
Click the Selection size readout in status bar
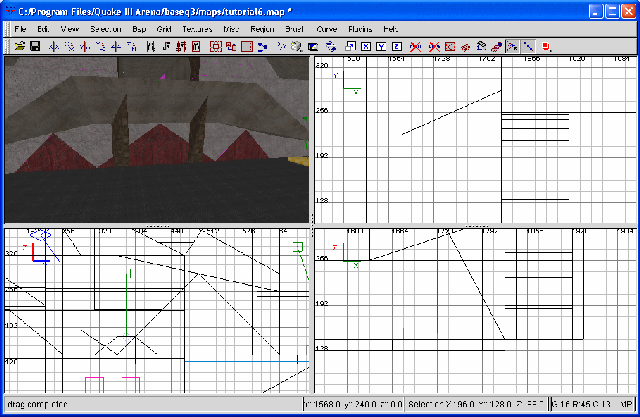click(x=476, y=404)
